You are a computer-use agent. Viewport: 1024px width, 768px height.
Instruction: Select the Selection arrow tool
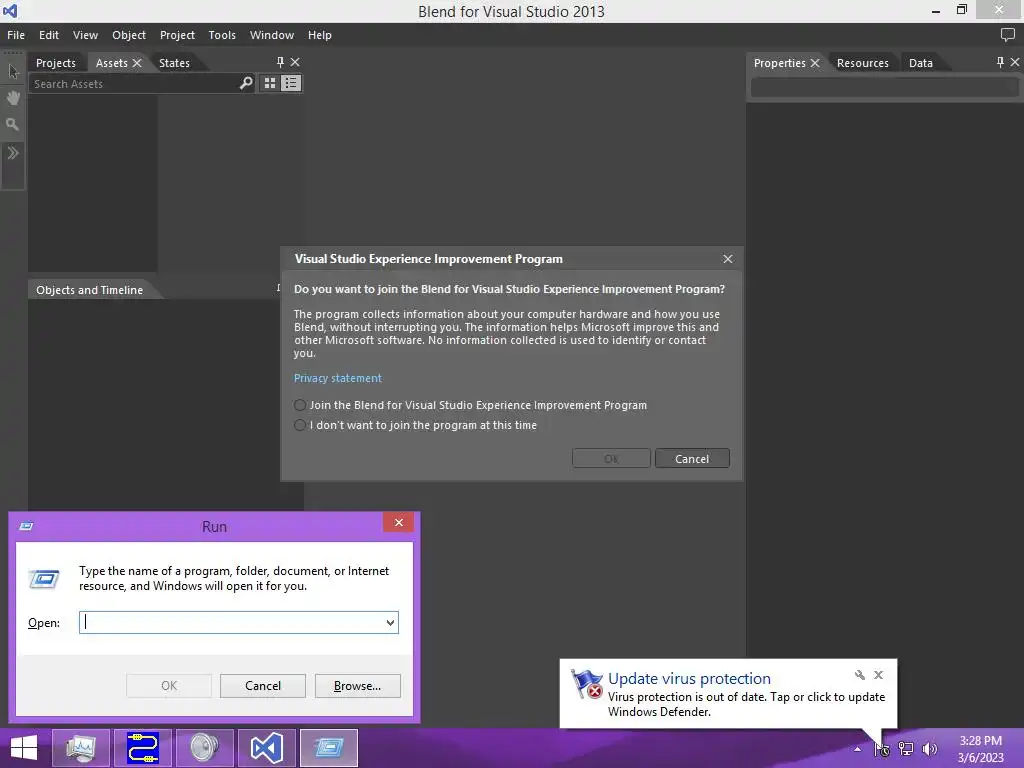click(x=13, y=71)
